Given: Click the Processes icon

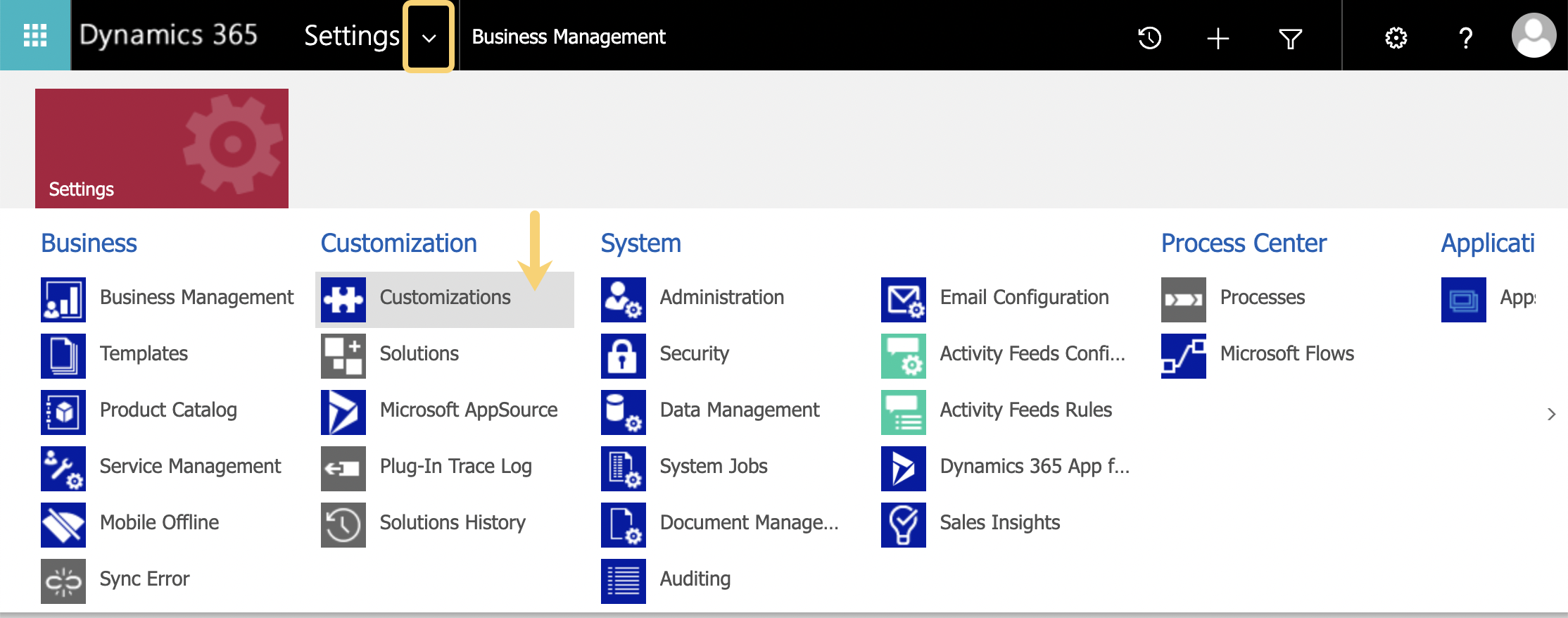Looking at the screenshot, I should [x=1184, y=300].
